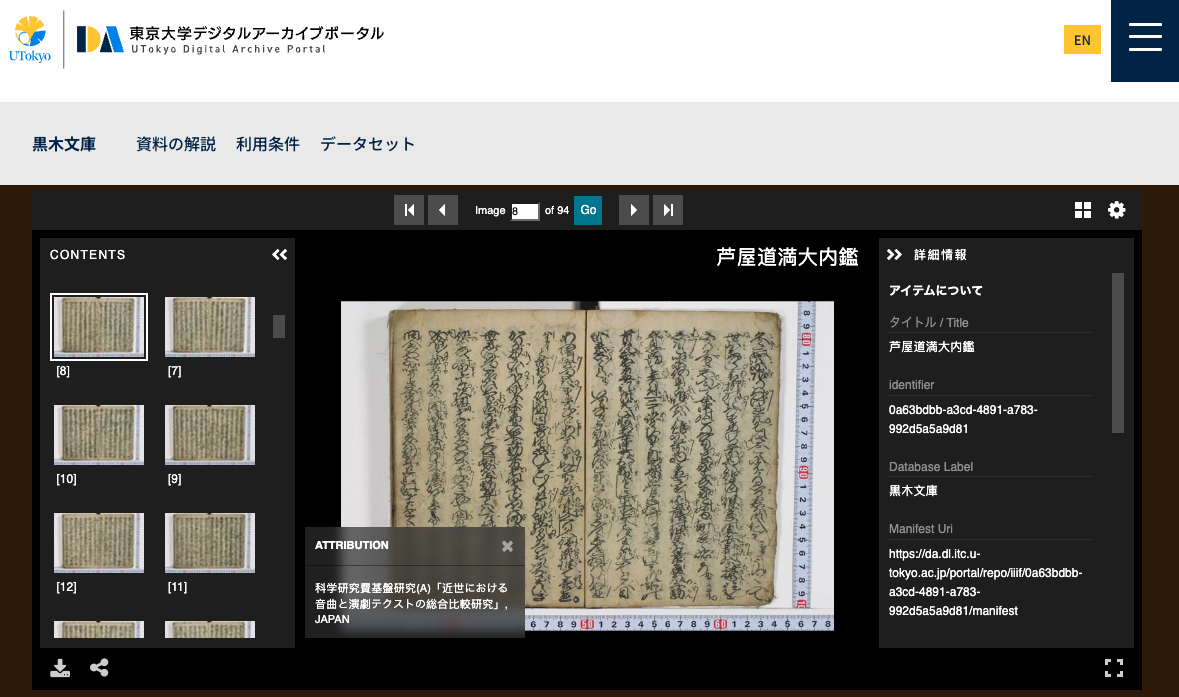1179x697 pixels.
Task: Go to the previous image
Action: click(x=443, y=210)
